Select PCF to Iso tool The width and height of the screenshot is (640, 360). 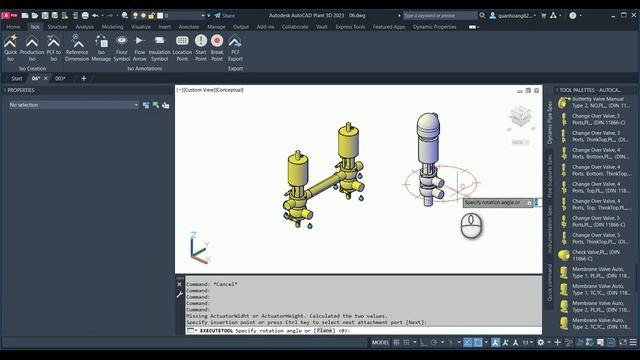coord(53,48)
